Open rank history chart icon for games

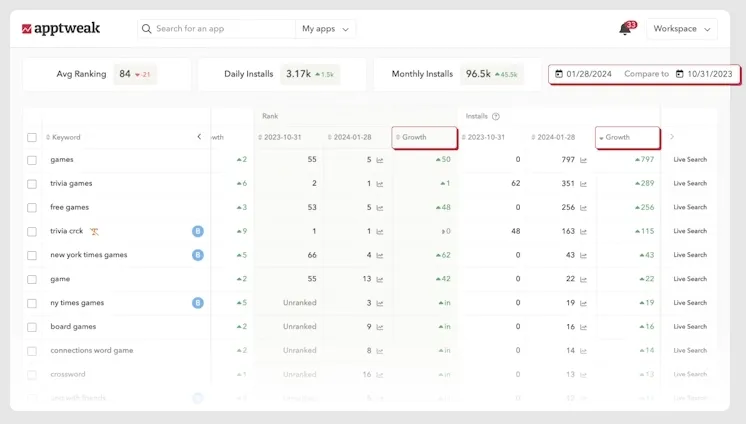click(380, 160)
